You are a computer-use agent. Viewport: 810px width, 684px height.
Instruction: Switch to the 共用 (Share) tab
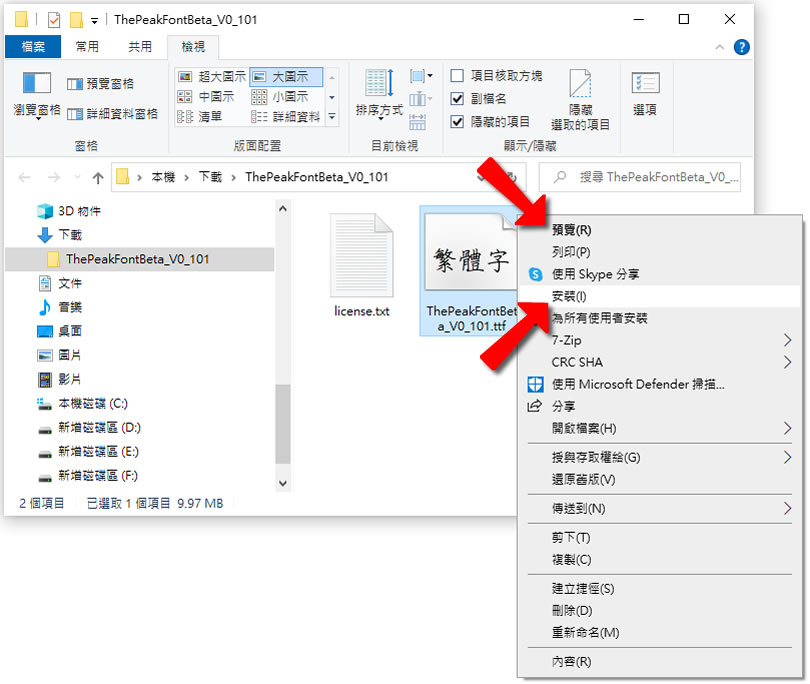pyautogui.click(x=140, y=46)
